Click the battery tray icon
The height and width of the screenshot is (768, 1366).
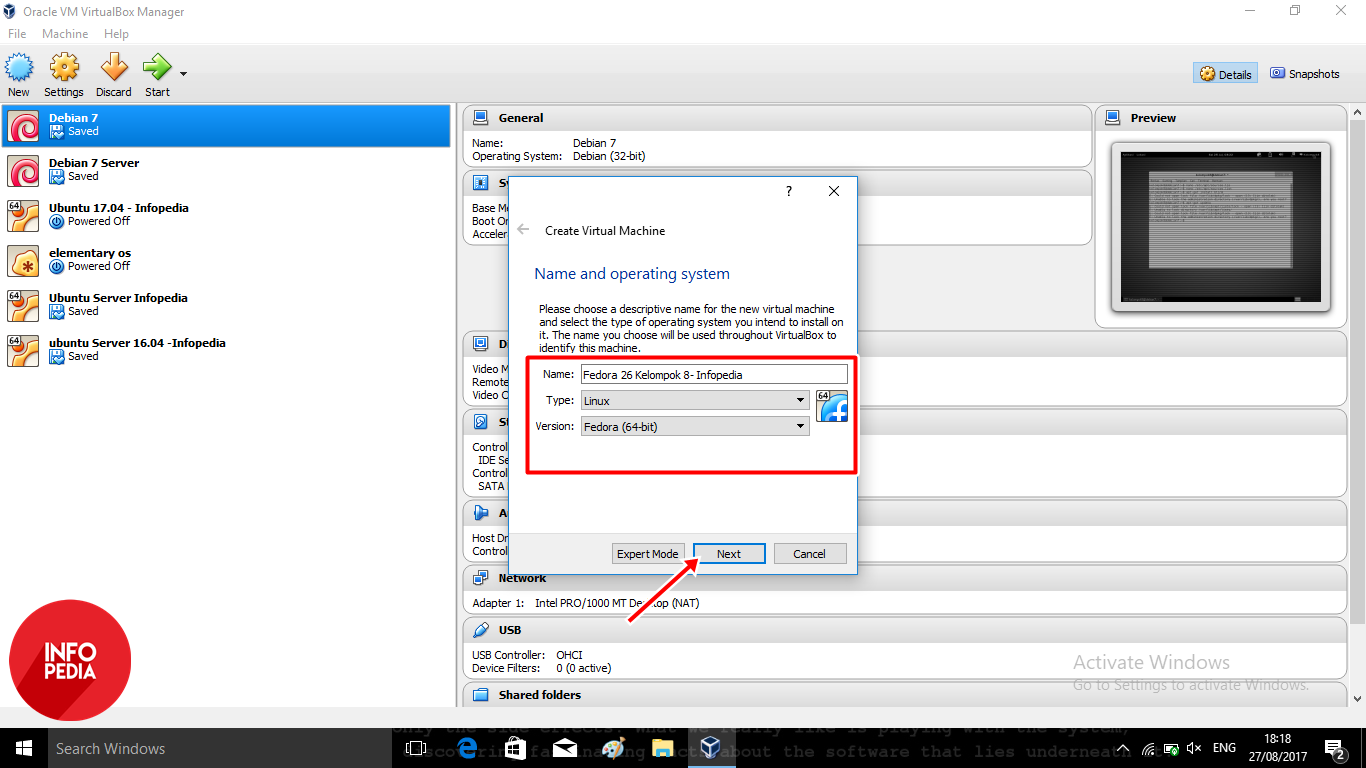coord(1170,748)
